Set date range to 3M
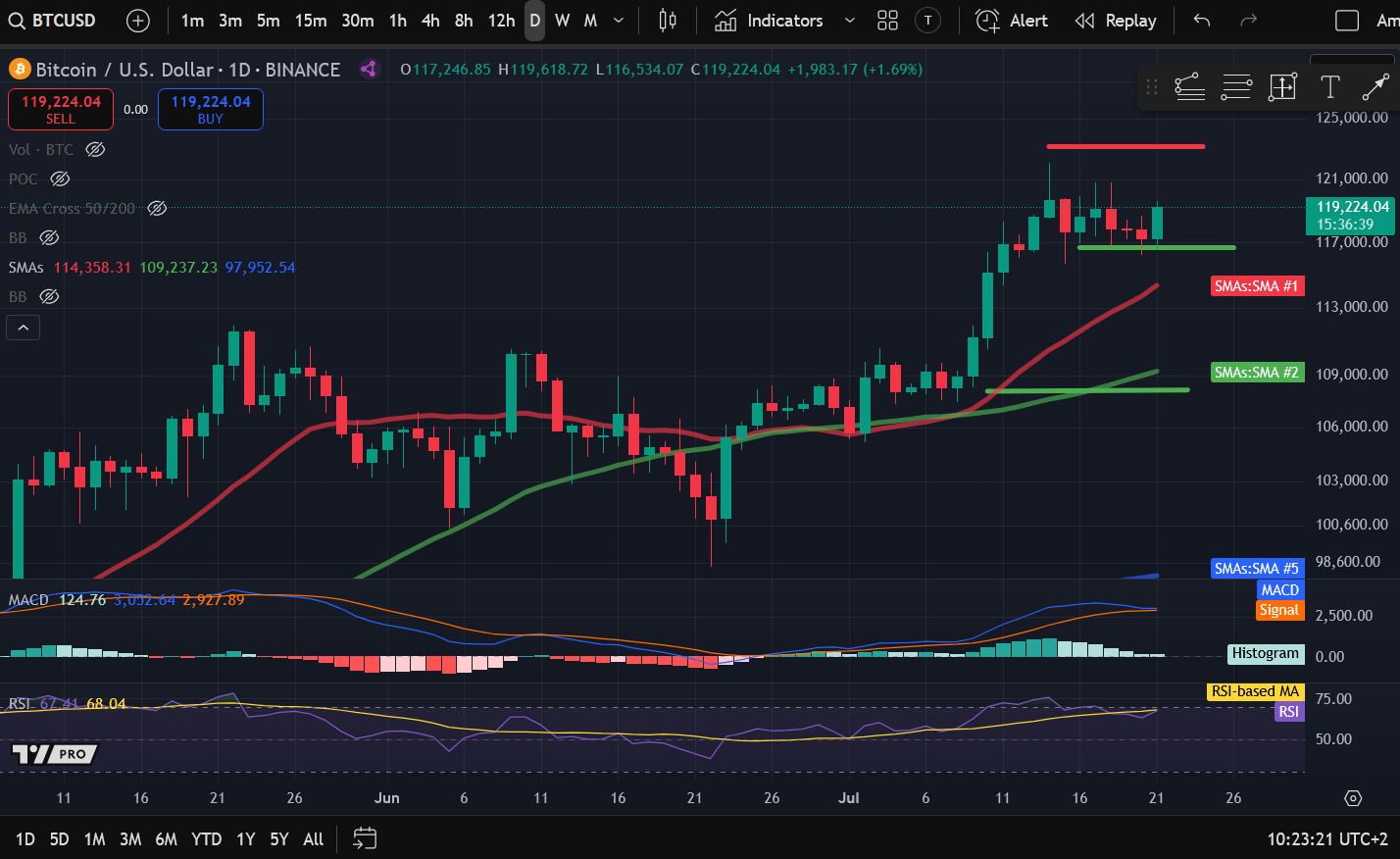Screen dimensions: 1400x859 (130, 839)
